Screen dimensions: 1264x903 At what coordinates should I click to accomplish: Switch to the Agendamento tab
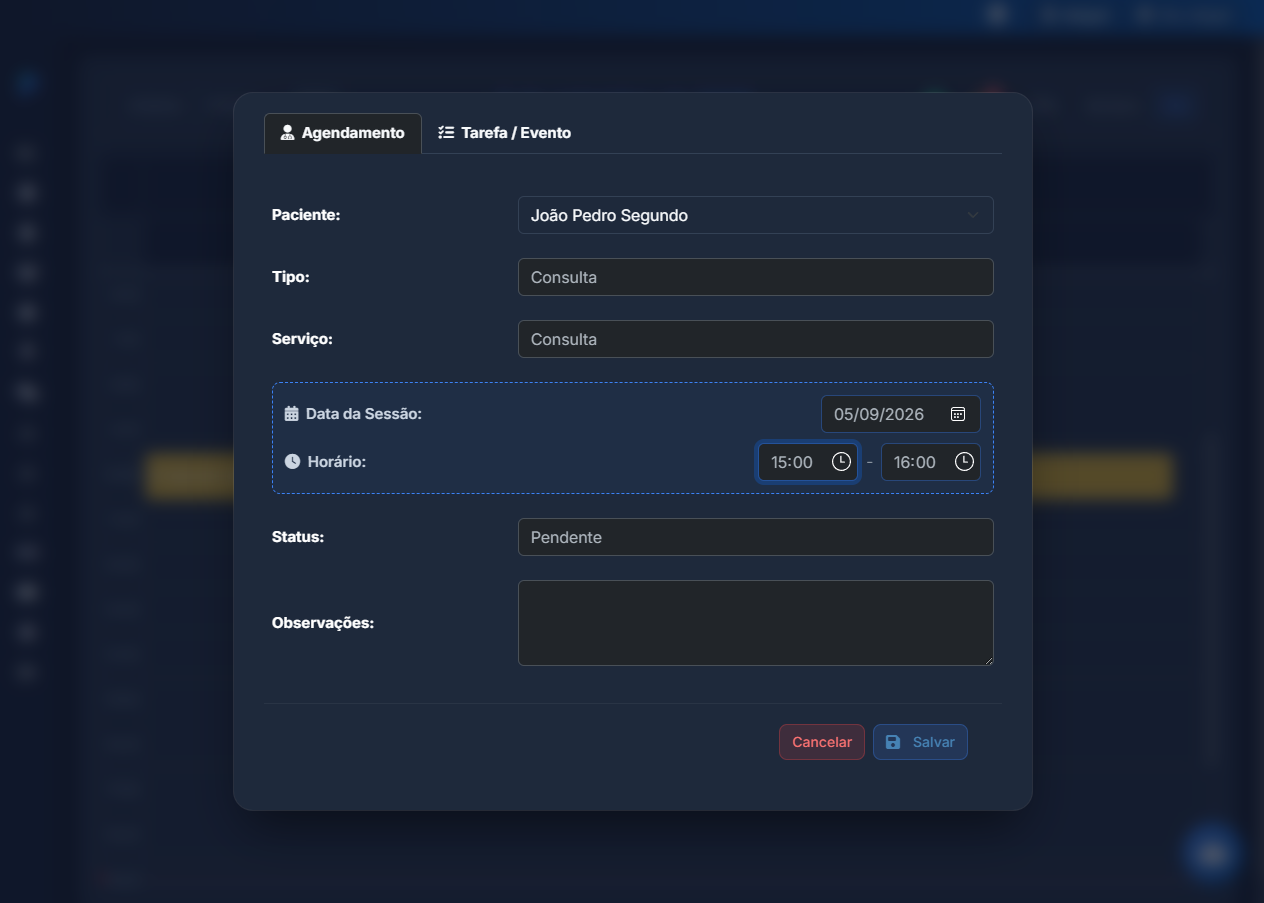[343, 133]
